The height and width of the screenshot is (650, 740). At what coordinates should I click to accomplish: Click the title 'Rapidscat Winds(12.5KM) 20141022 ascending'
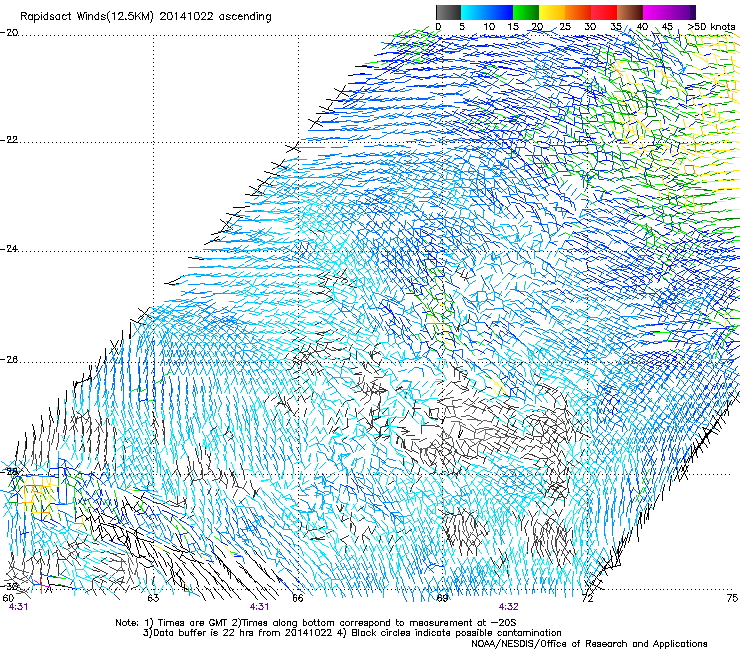click(146, 17)
